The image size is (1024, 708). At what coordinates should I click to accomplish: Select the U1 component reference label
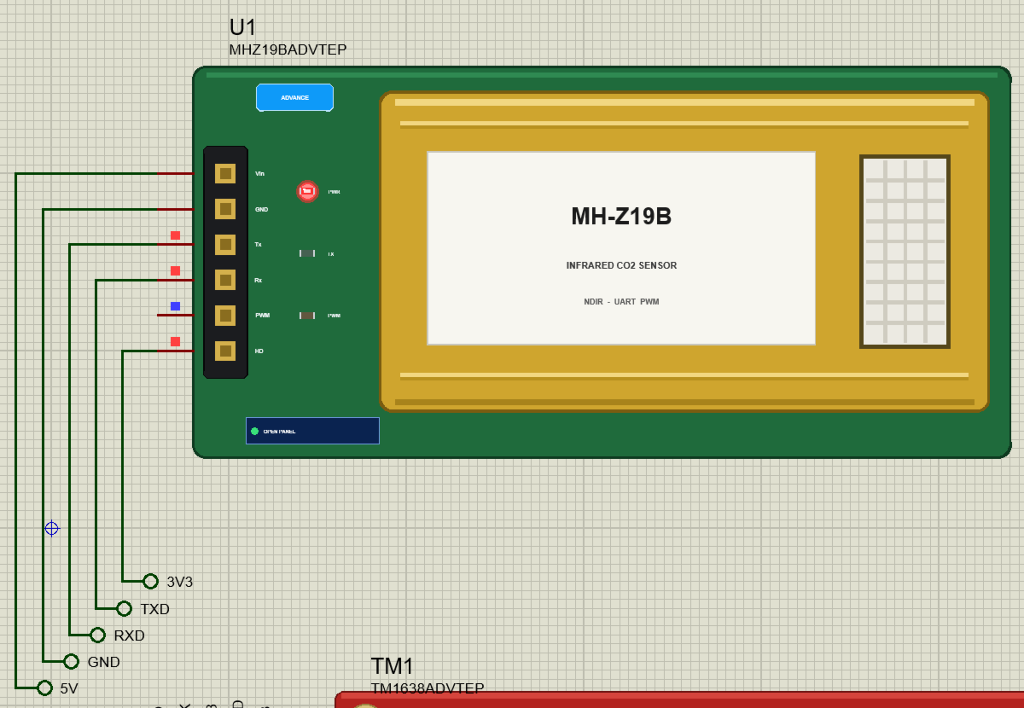pyautogui.click(x=242, y=27)
